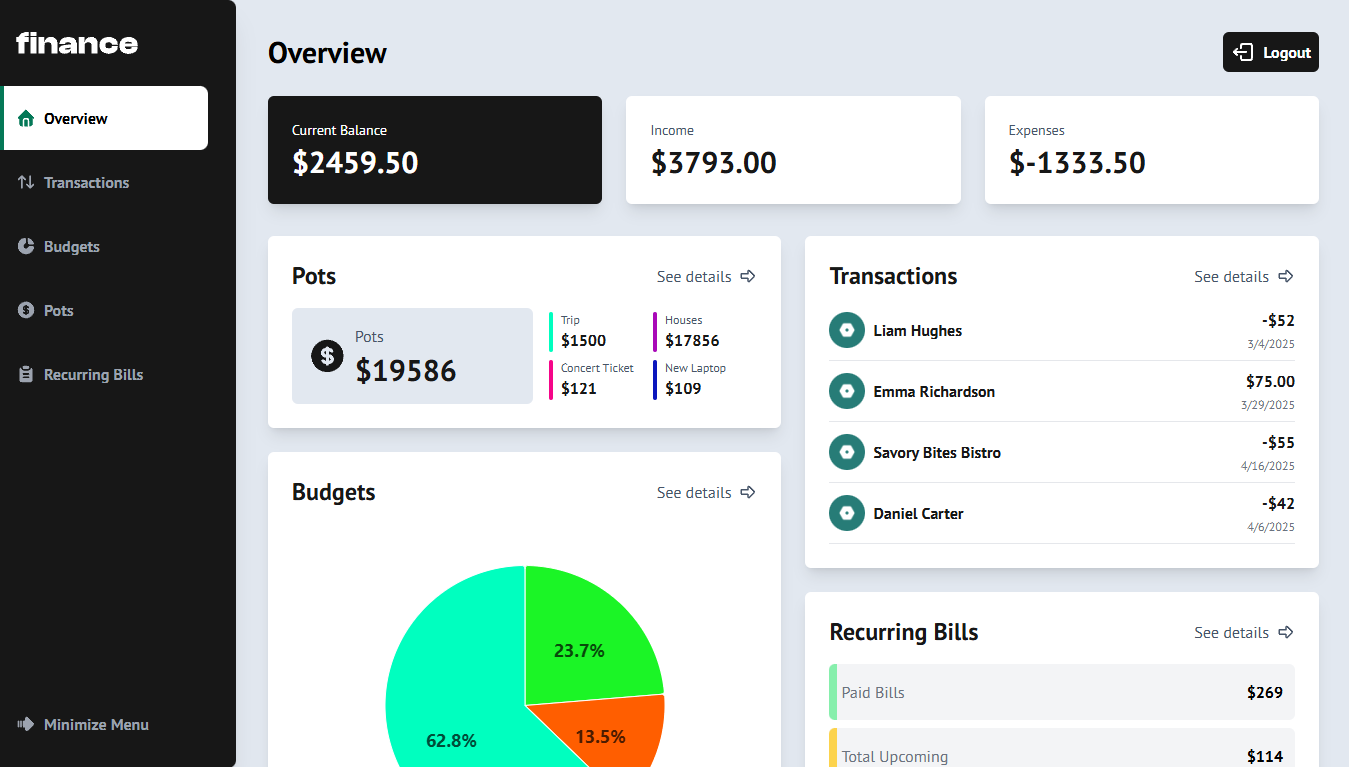Click the Liam Hughes name
1349x767 pixels.
(x=918, y=331)
